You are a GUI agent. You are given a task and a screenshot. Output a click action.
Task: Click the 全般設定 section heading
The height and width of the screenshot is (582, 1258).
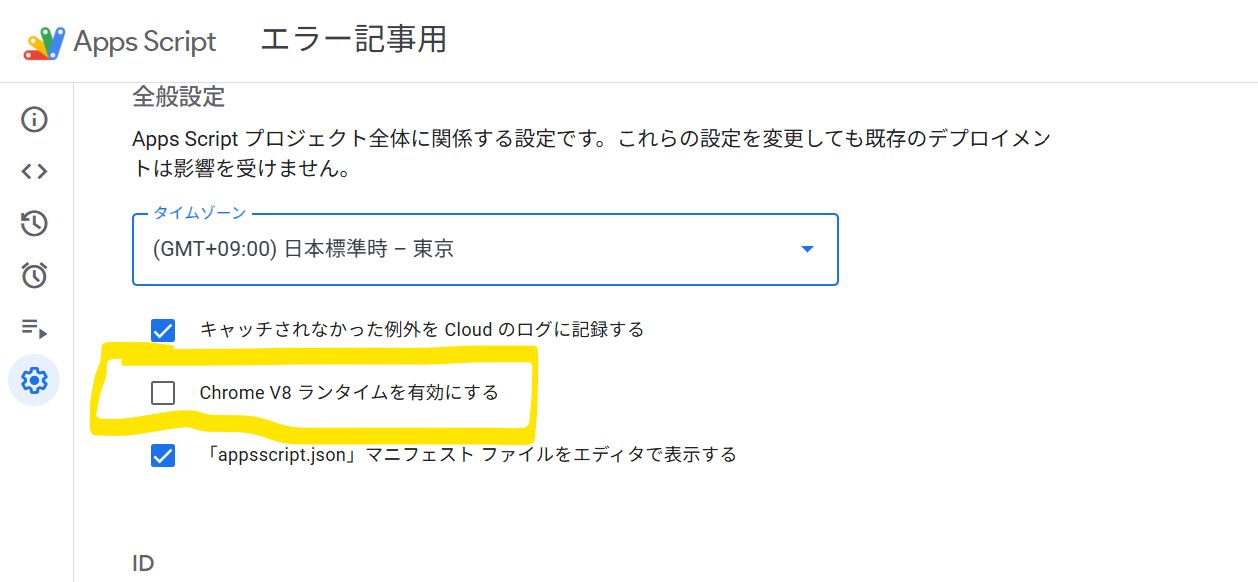pyautogui.click(x=179, y=97)
